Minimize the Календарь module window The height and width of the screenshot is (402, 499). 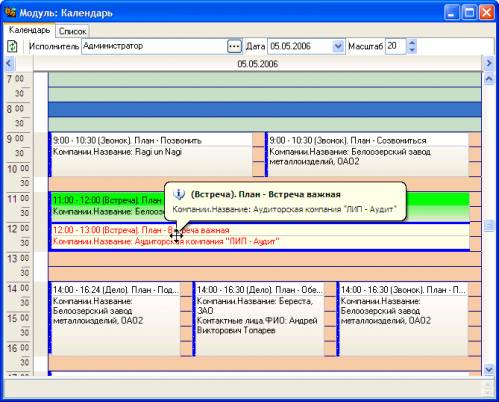452,13
